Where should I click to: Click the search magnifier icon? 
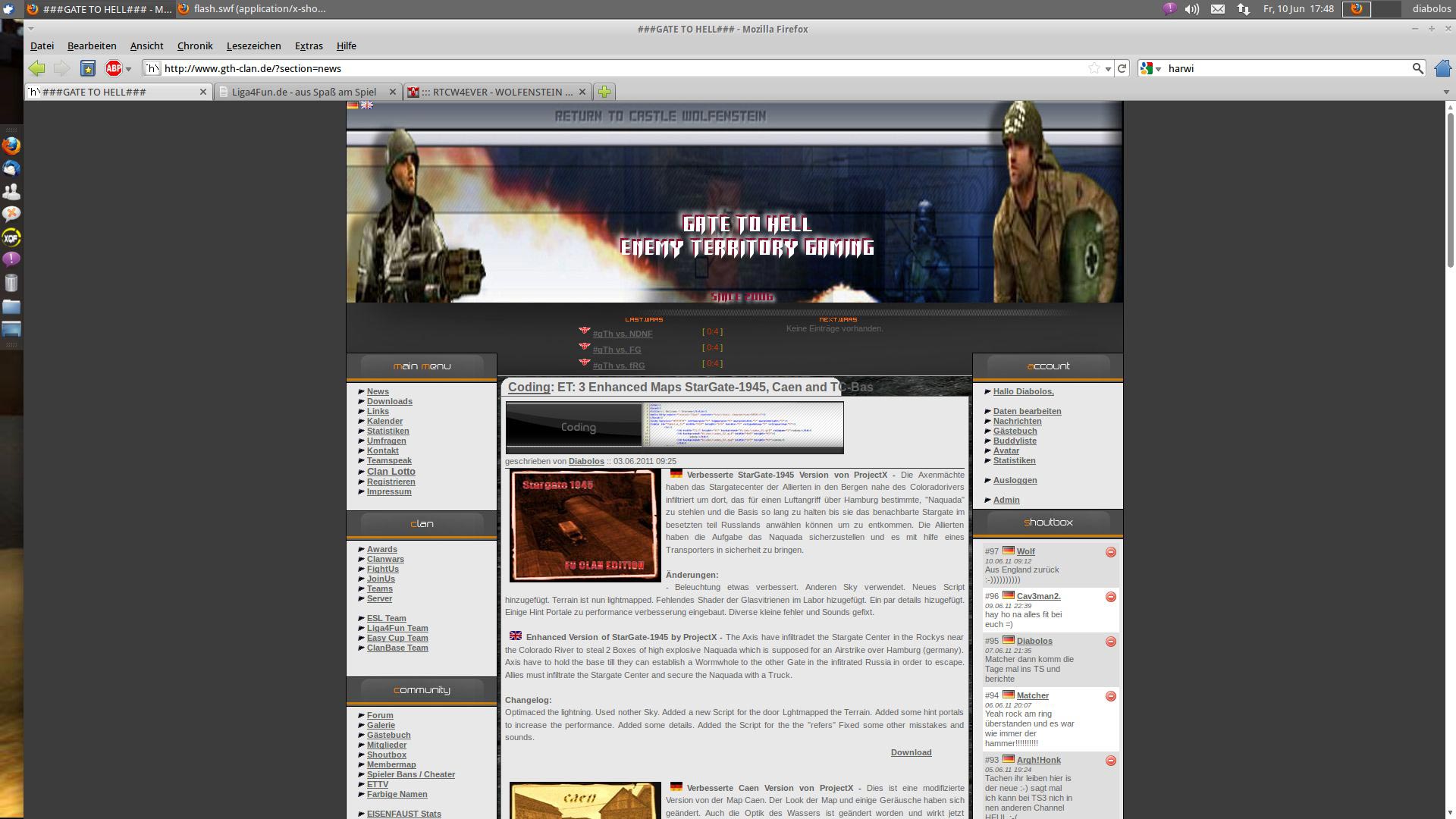click(1417, 68)
